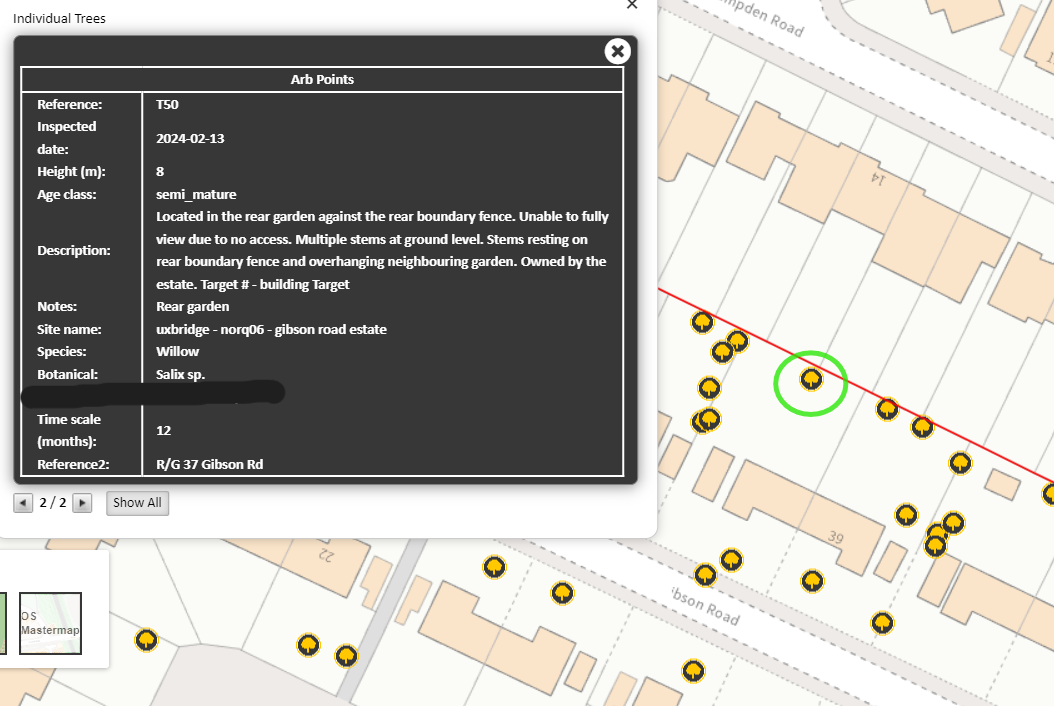The image size is (1054, 706).
Task: Click the tree marker inside the green circle
Action: point(811,379)
